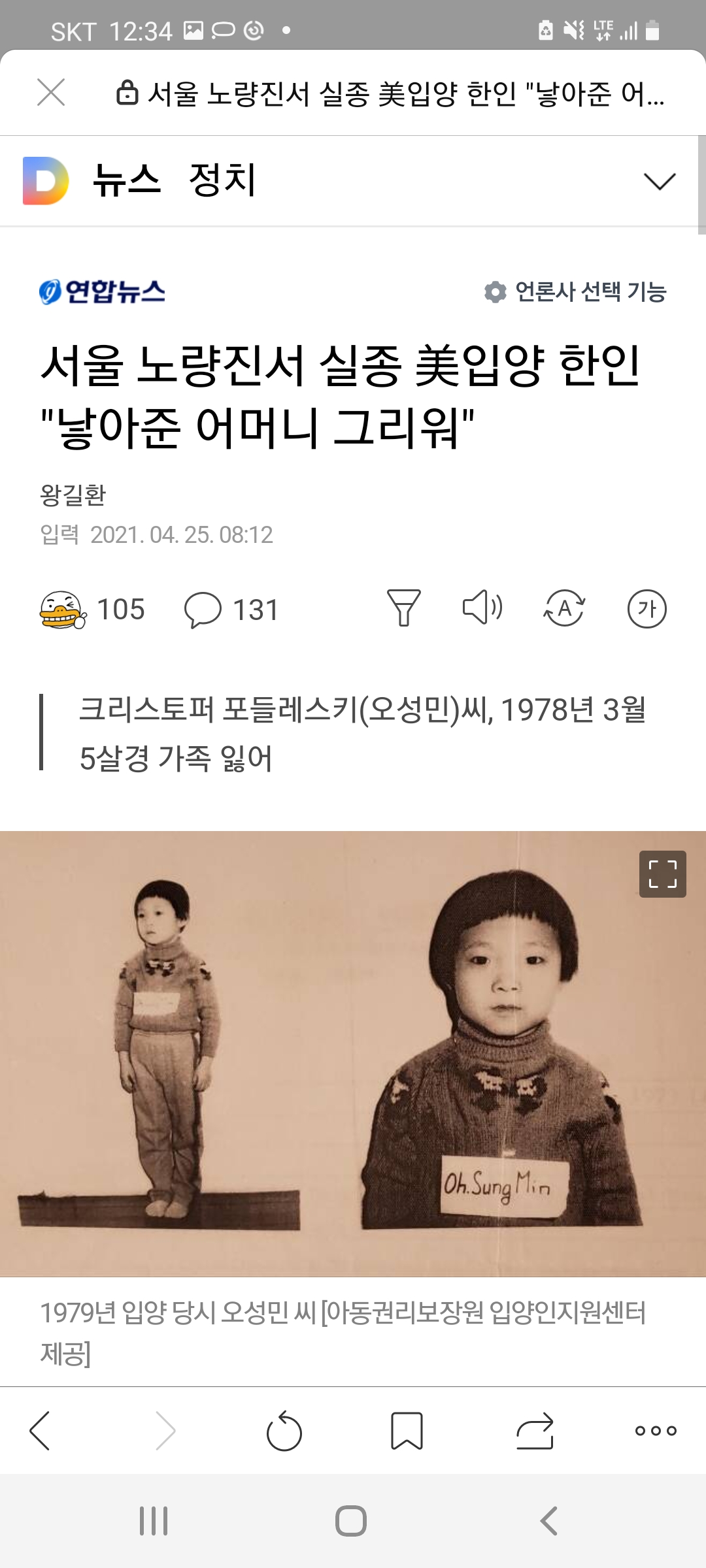Expand the news category dropdown chevron

pos(659,181)
